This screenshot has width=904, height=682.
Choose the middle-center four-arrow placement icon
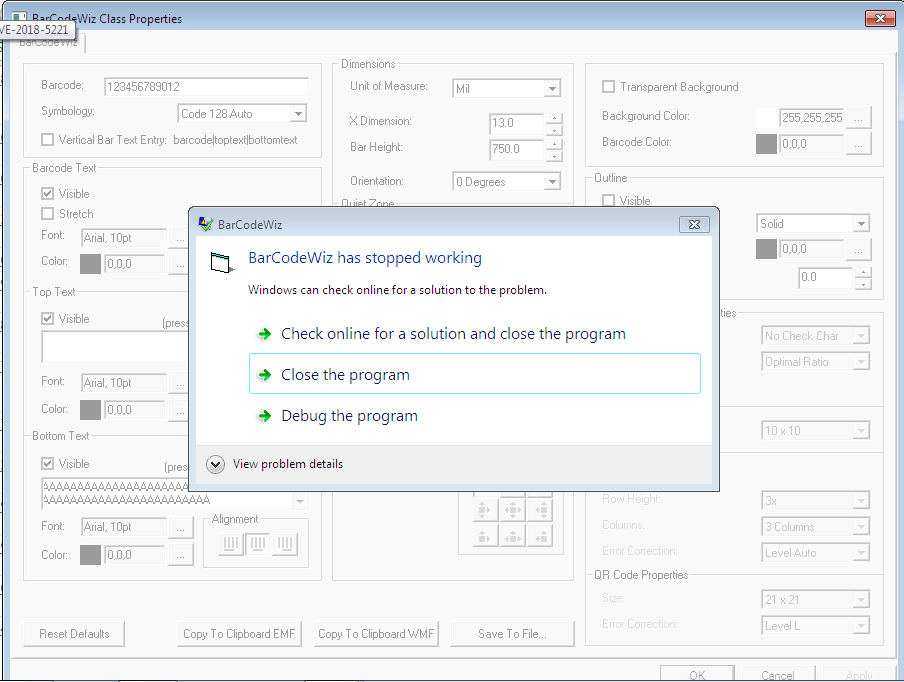(x=513, y=510)
